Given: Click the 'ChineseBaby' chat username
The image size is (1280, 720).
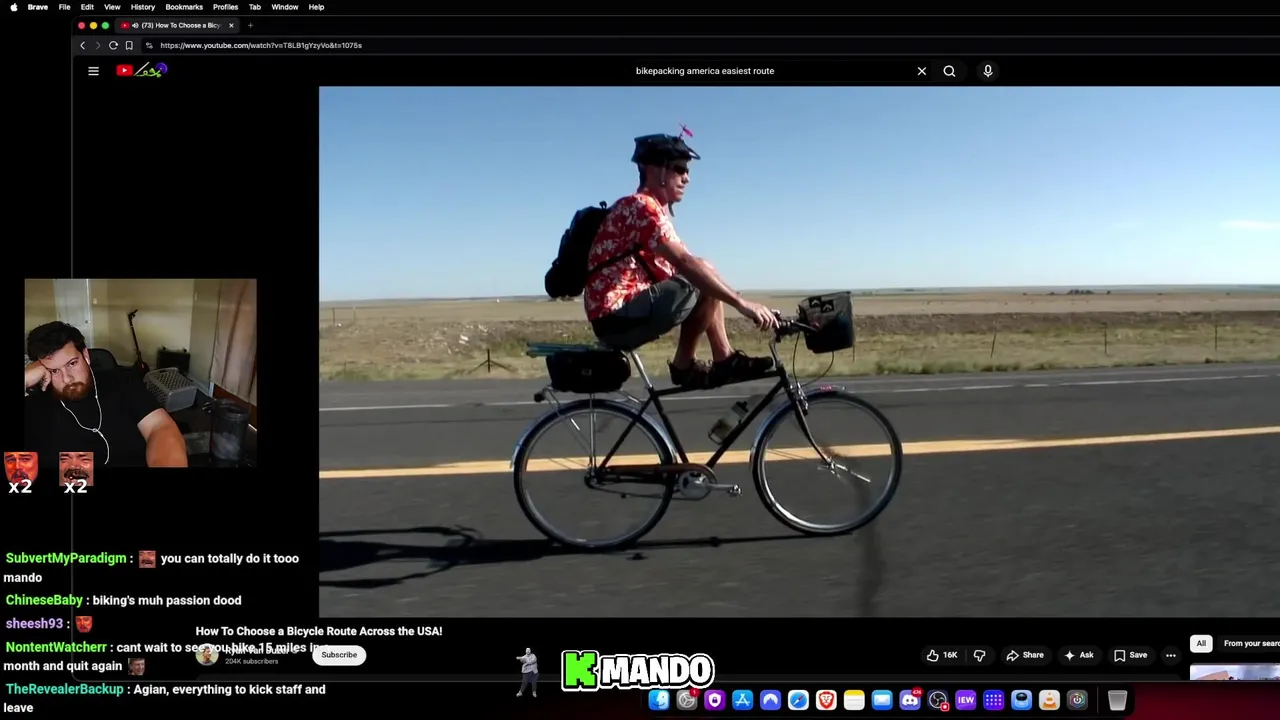Looking at the screenshot, I should click(44, 600).
